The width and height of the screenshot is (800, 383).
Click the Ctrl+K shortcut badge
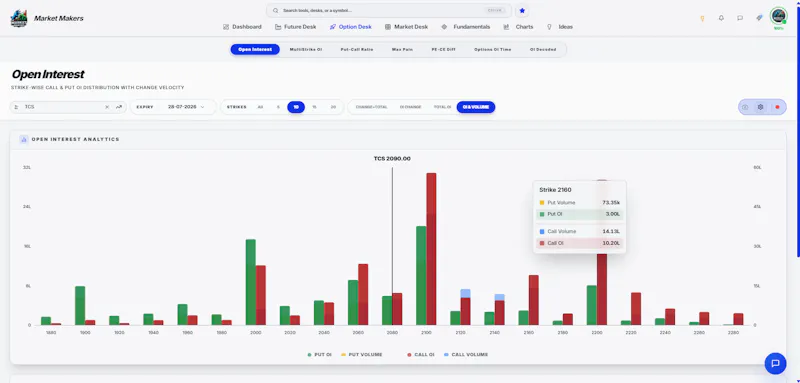[x=495, y=10]
